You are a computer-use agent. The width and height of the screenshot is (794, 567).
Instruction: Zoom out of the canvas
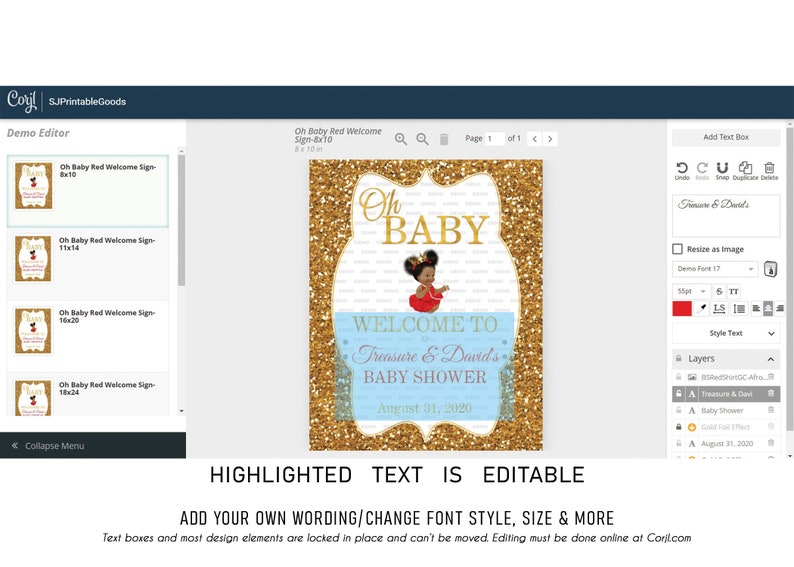[x=422, y=139]
